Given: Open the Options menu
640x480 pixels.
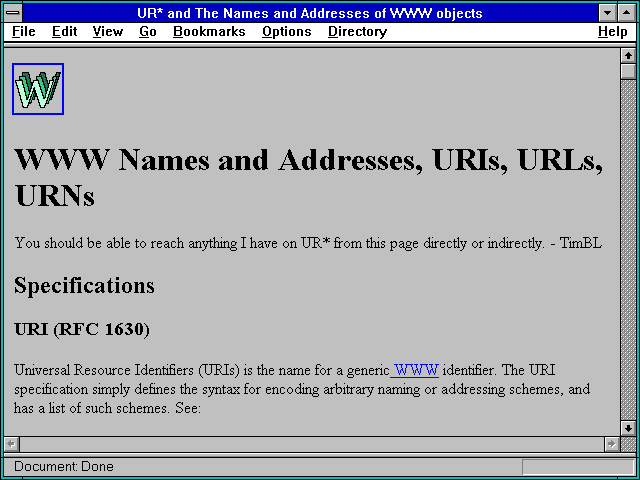Looking at the screenshot, I should point(287,32).
